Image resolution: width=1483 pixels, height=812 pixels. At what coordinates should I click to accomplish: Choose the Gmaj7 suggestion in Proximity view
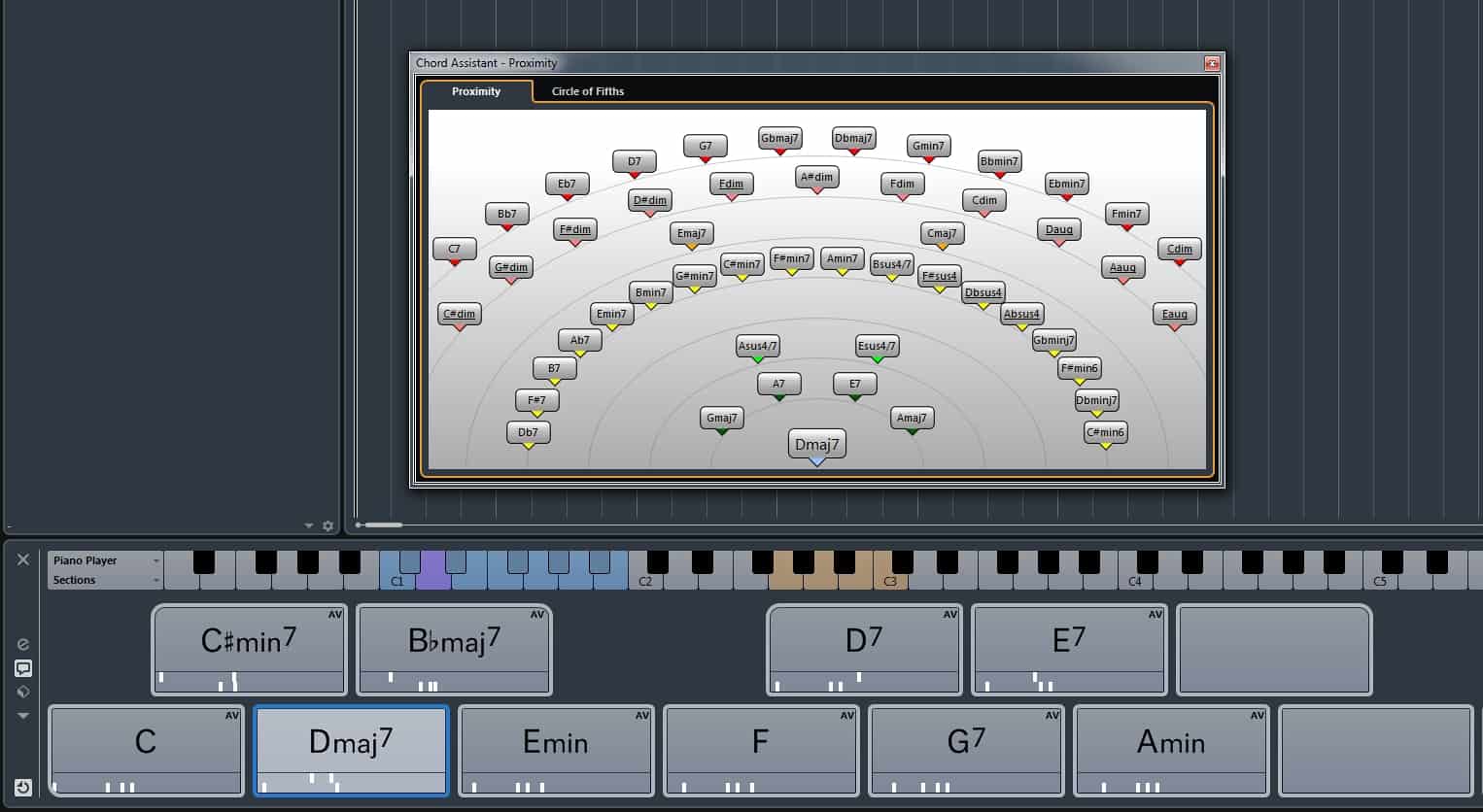coord(721,419)
